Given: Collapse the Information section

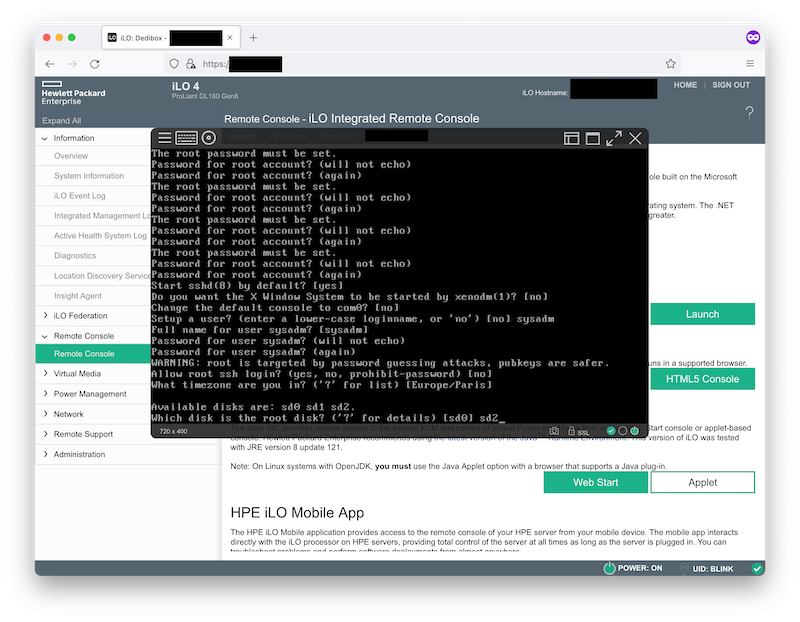Looking at the screenshot, I should coord(45,138).
